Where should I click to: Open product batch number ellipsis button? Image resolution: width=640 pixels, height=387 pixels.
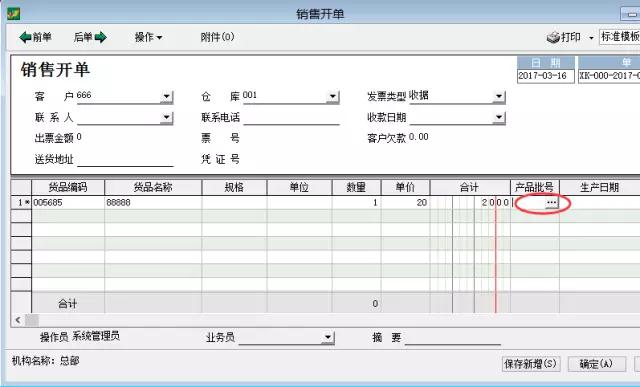click(x=551, y=202)
